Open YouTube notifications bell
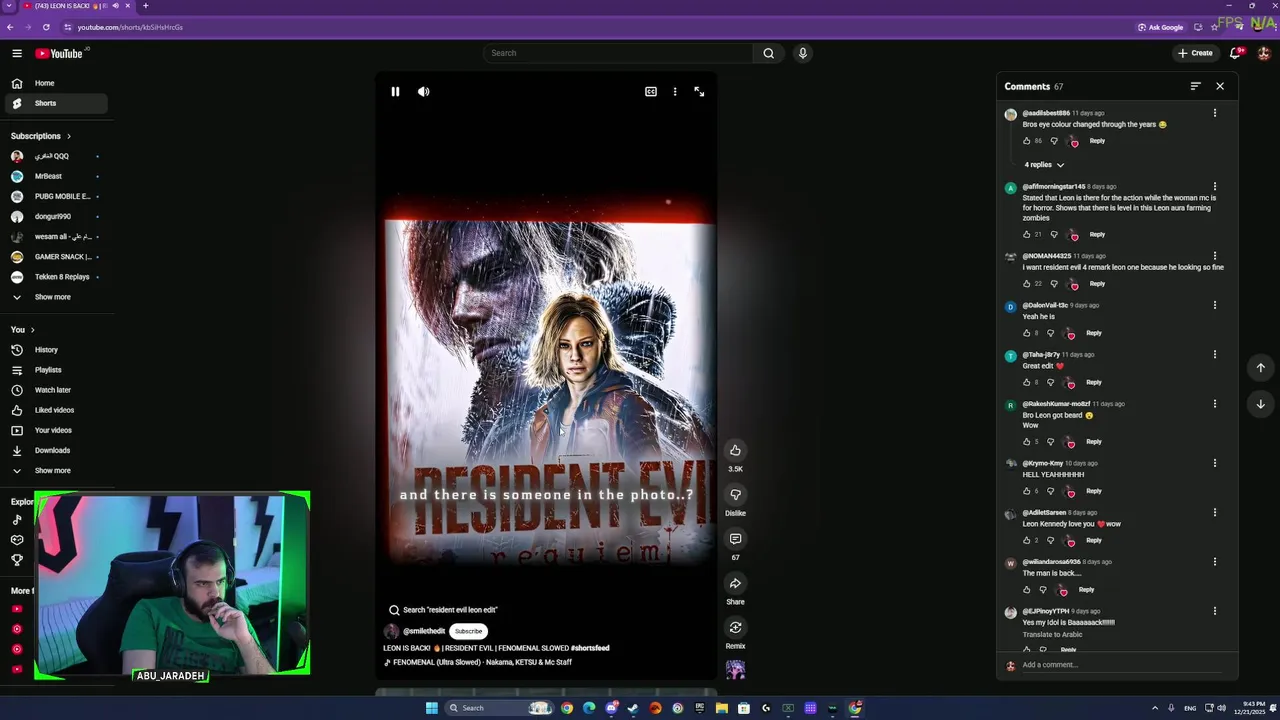Viewport: 1280px width, 720px height. 1235,53
